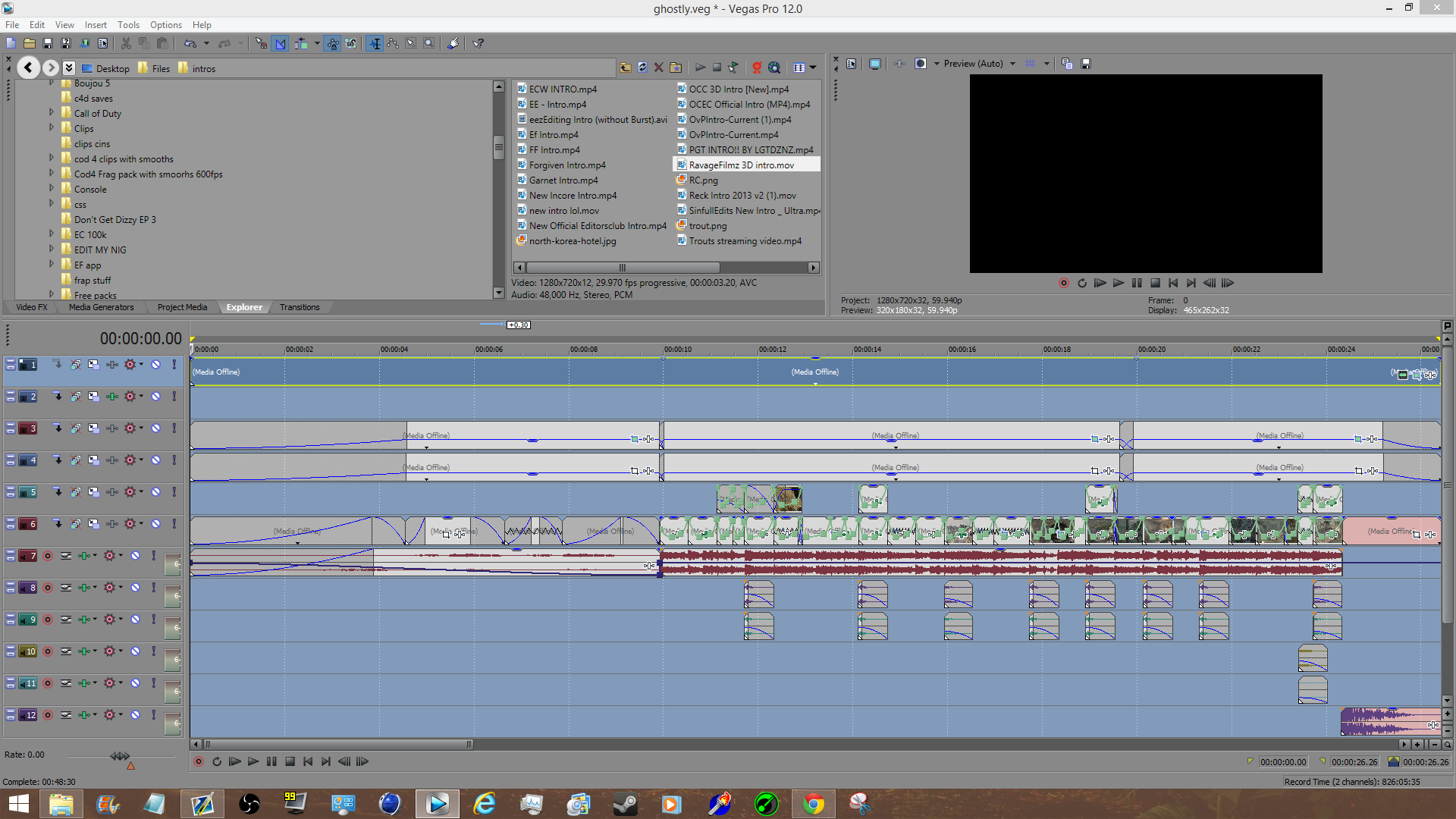Open the Undo history dropdown arrow

pyautogui.click(x=206, y=43)
